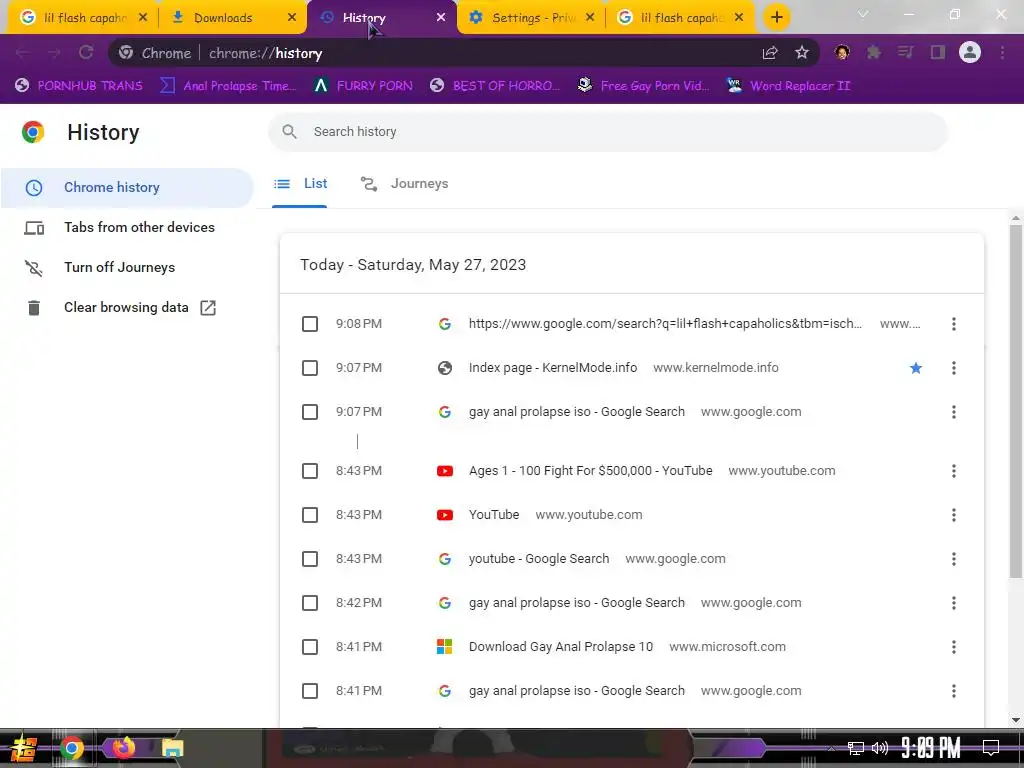The image size is (1024, 768).
Task: Click the scrollbar up arrow
Action: [1016, 218]
